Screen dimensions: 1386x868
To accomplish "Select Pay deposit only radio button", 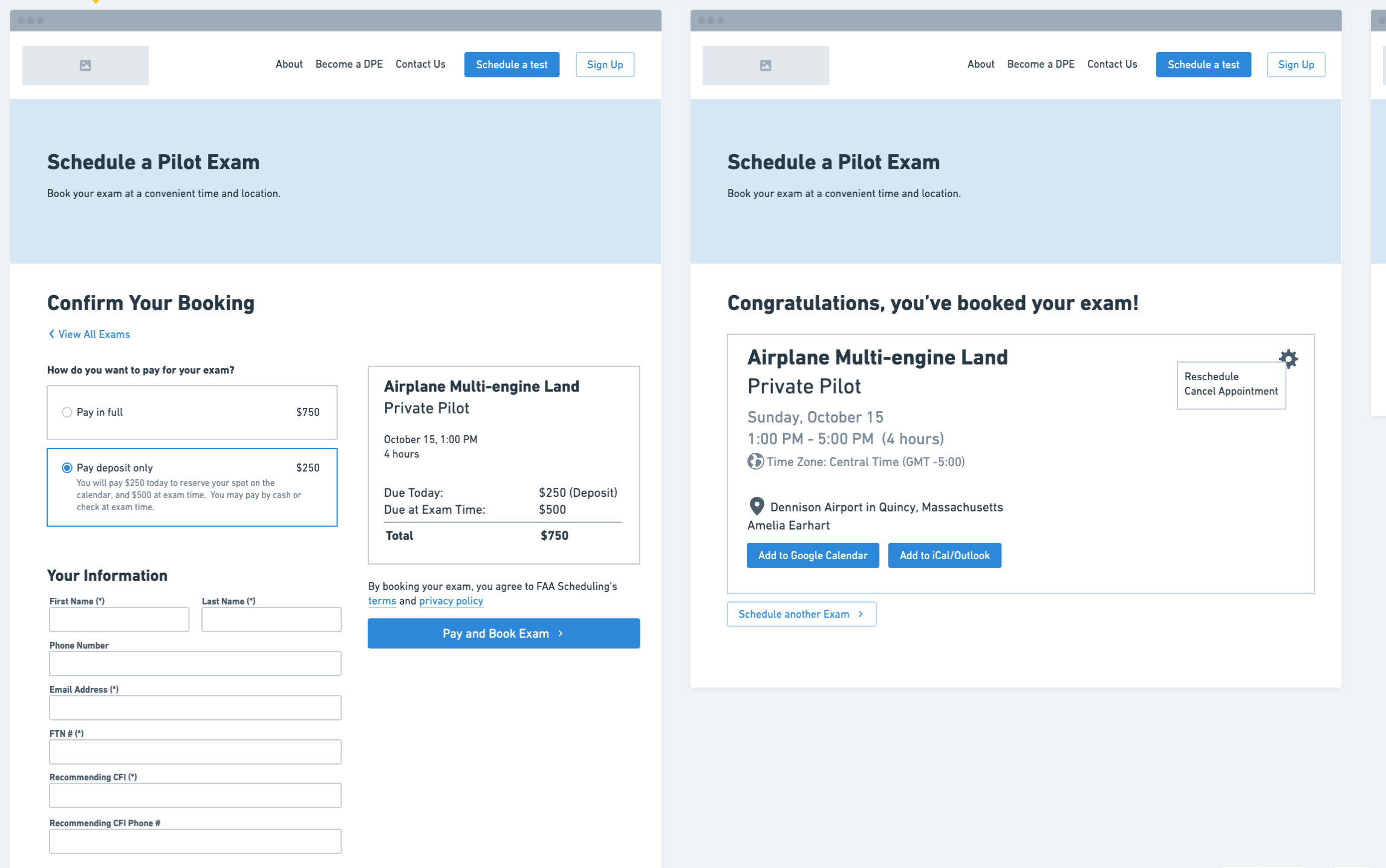I will point(66,467).
